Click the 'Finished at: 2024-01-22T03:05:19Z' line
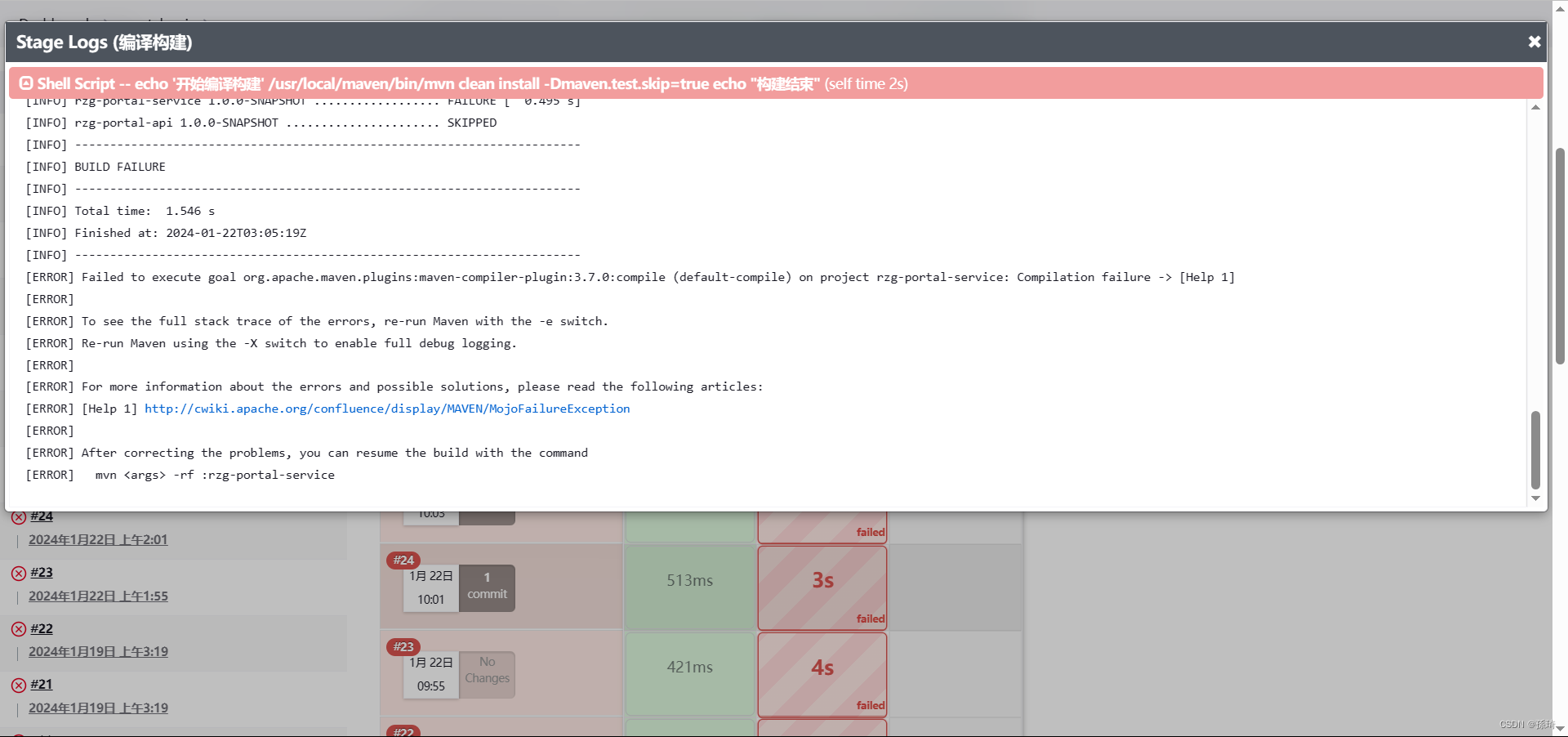This screenshot has width=1568, height=737. click(x=167, y=233)
